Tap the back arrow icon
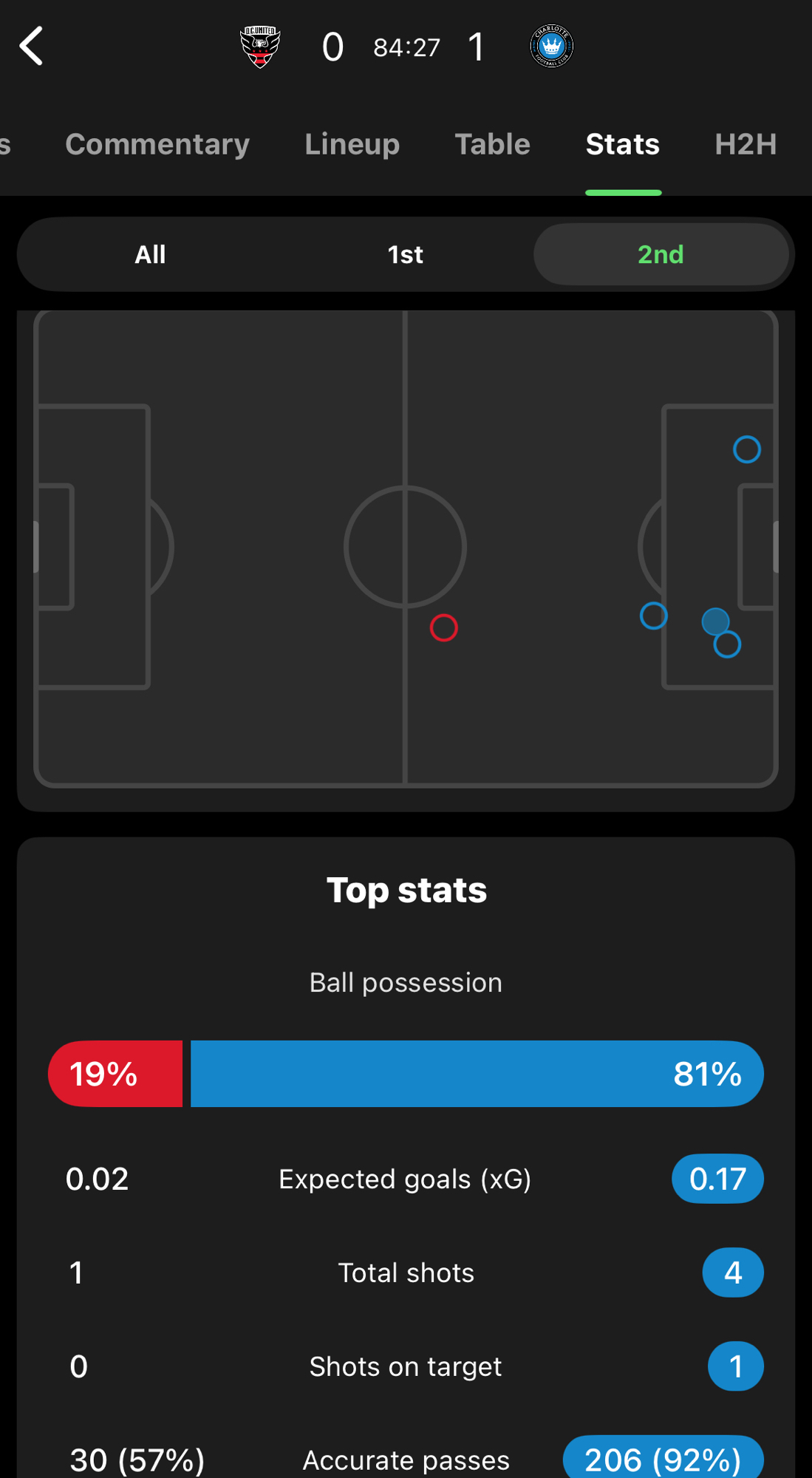This screenshot has height=1478, width=812. tap(32, 47)
